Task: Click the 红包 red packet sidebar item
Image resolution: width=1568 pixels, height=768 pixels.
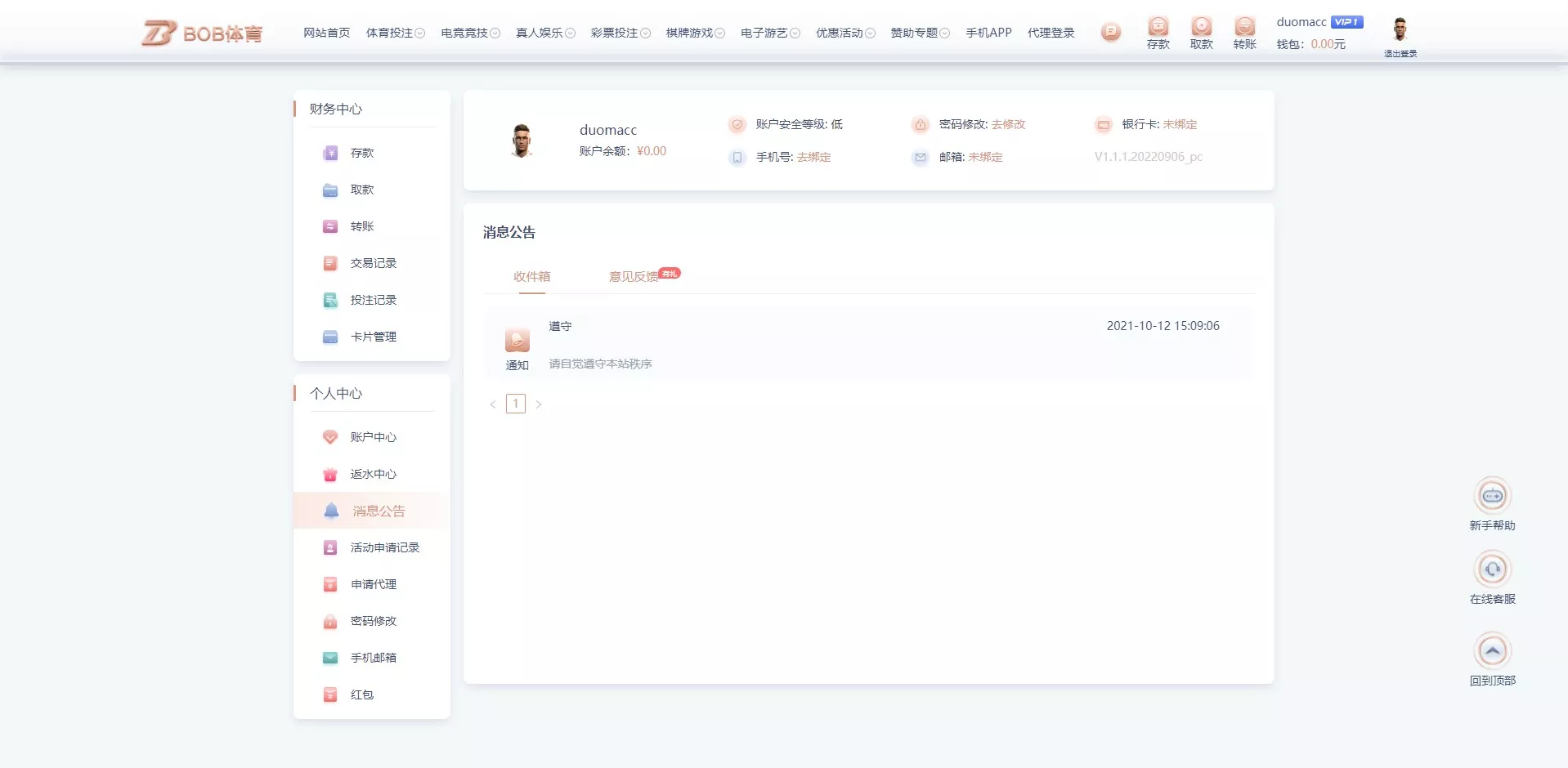Action: (x=361, y=694)
